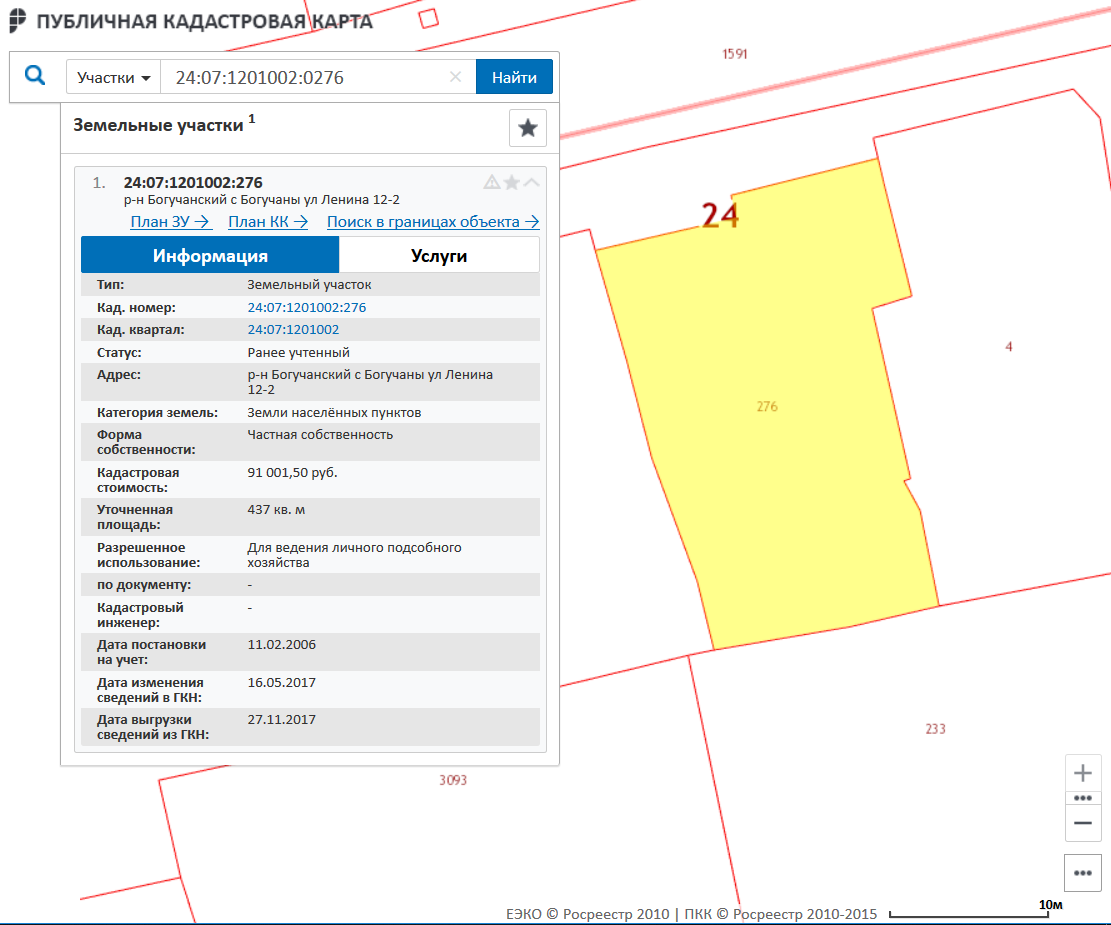Open zoom level options between plus and minus
This screenshot has height=925, width=1111.
(x=1082, y=798)
